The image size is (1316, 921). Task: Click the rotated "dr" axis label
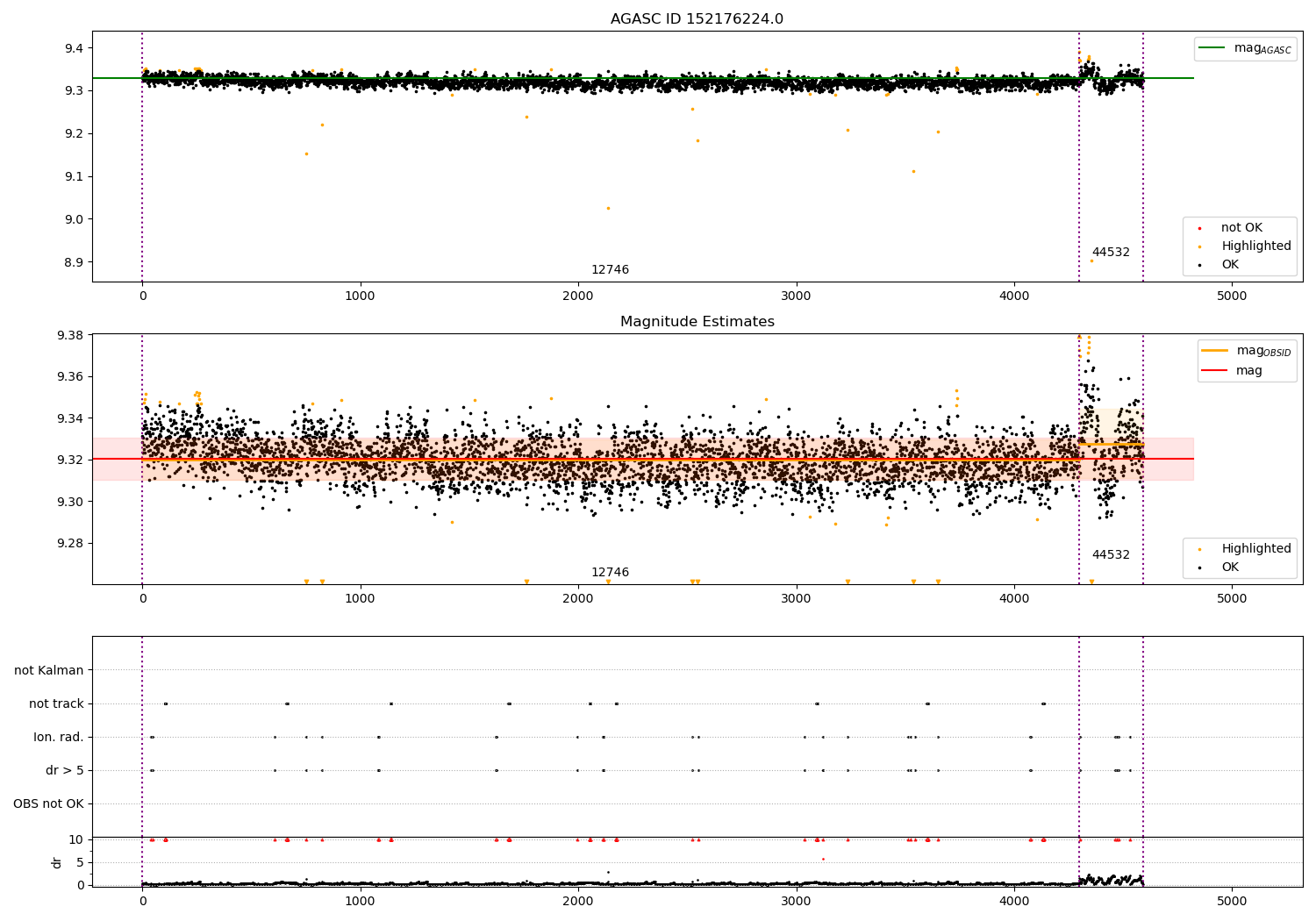coord(57,863)
